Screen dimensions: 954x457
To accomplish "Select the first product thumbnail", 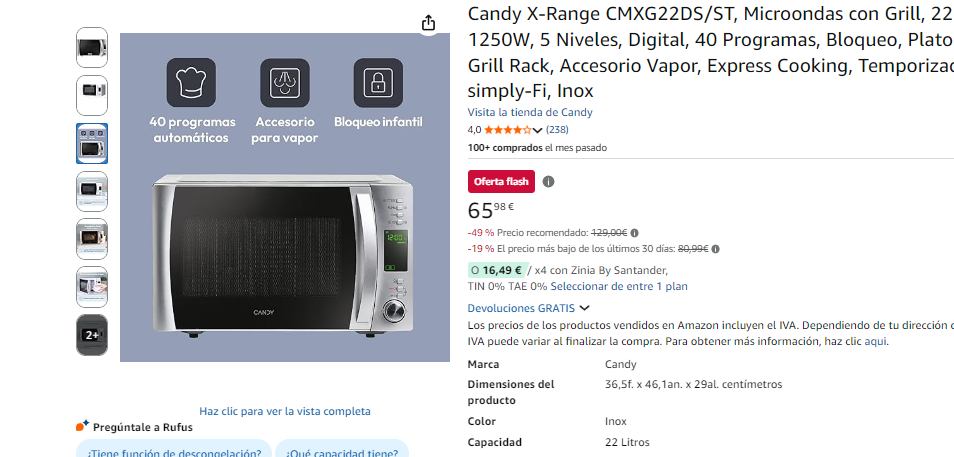I will (x=92, y=47).
